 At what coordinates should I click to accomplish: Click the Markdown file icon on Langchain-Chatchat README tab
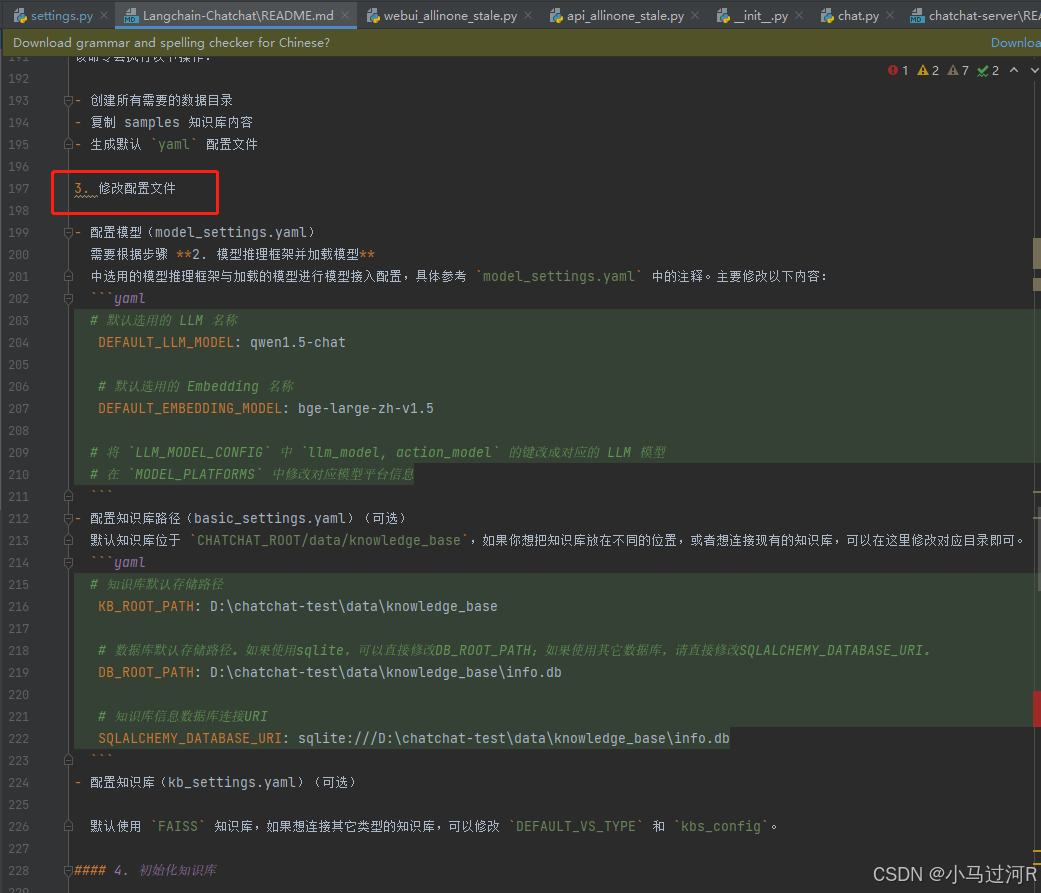coord(131,15)
